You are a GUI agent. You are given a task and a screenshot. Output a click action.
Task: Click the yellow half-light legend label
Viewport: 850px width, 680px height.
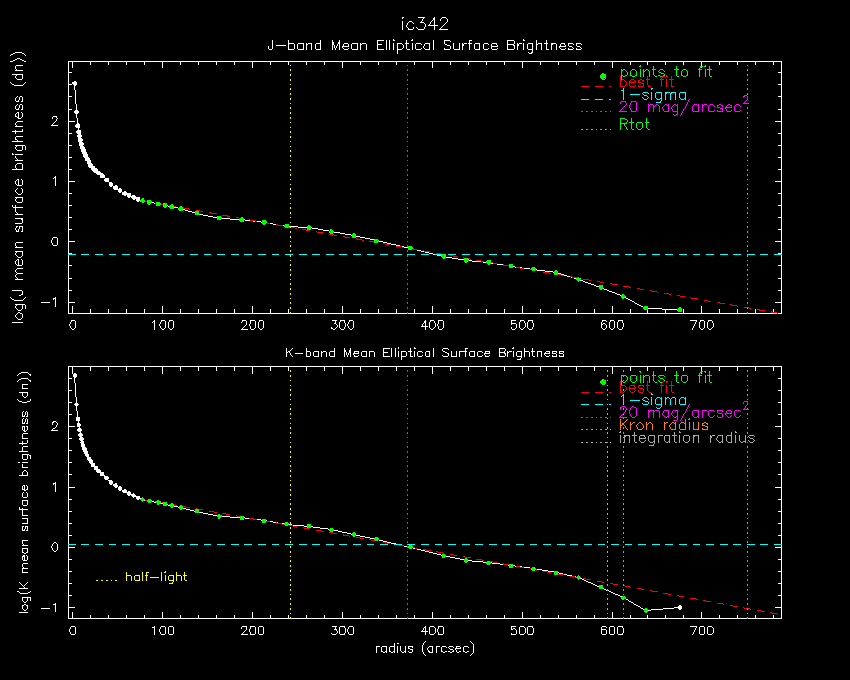coord(155,577)
